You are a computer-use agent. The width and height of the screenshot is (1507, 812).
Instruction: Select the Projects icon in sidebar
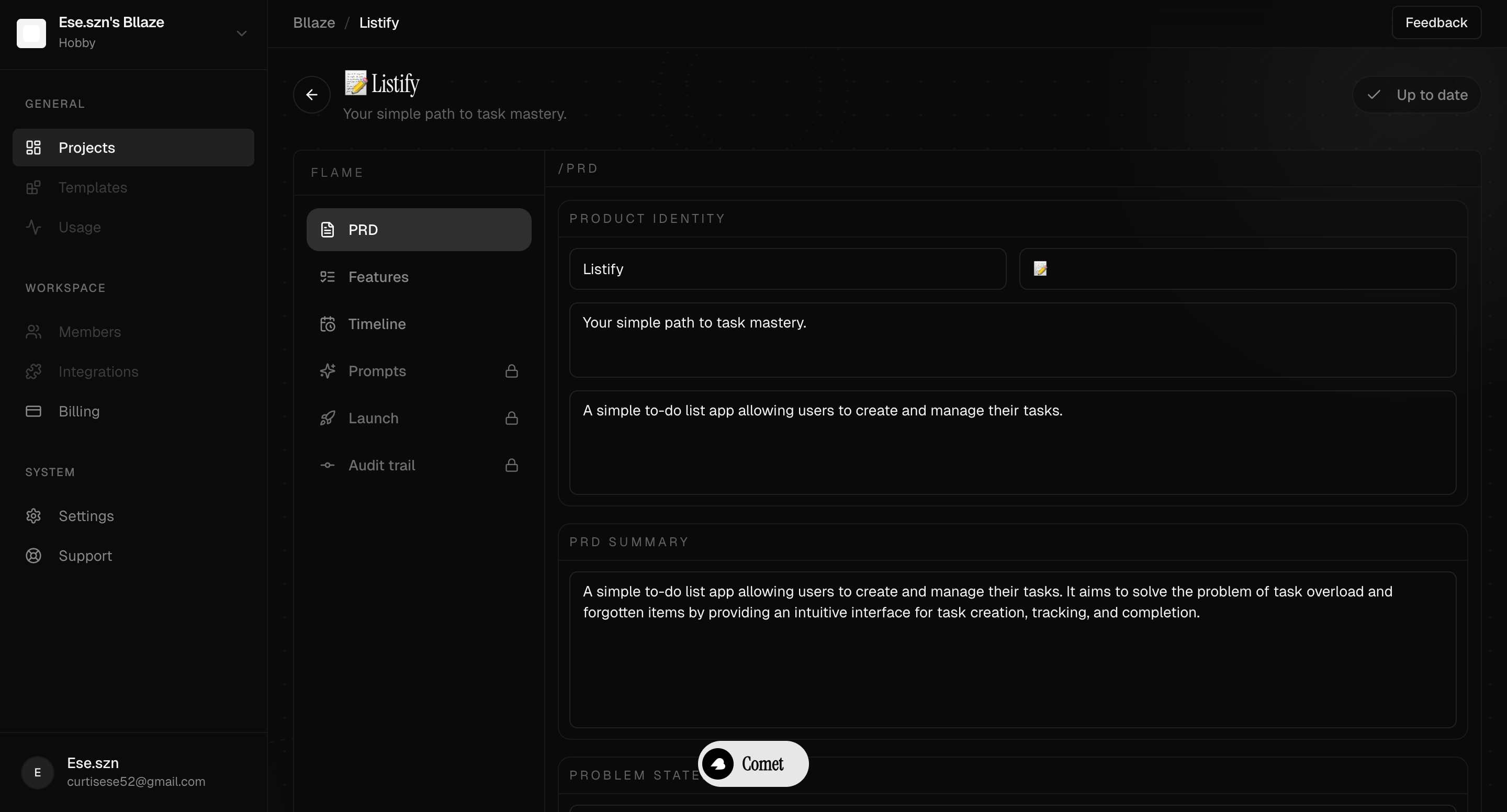coord(33,148)
